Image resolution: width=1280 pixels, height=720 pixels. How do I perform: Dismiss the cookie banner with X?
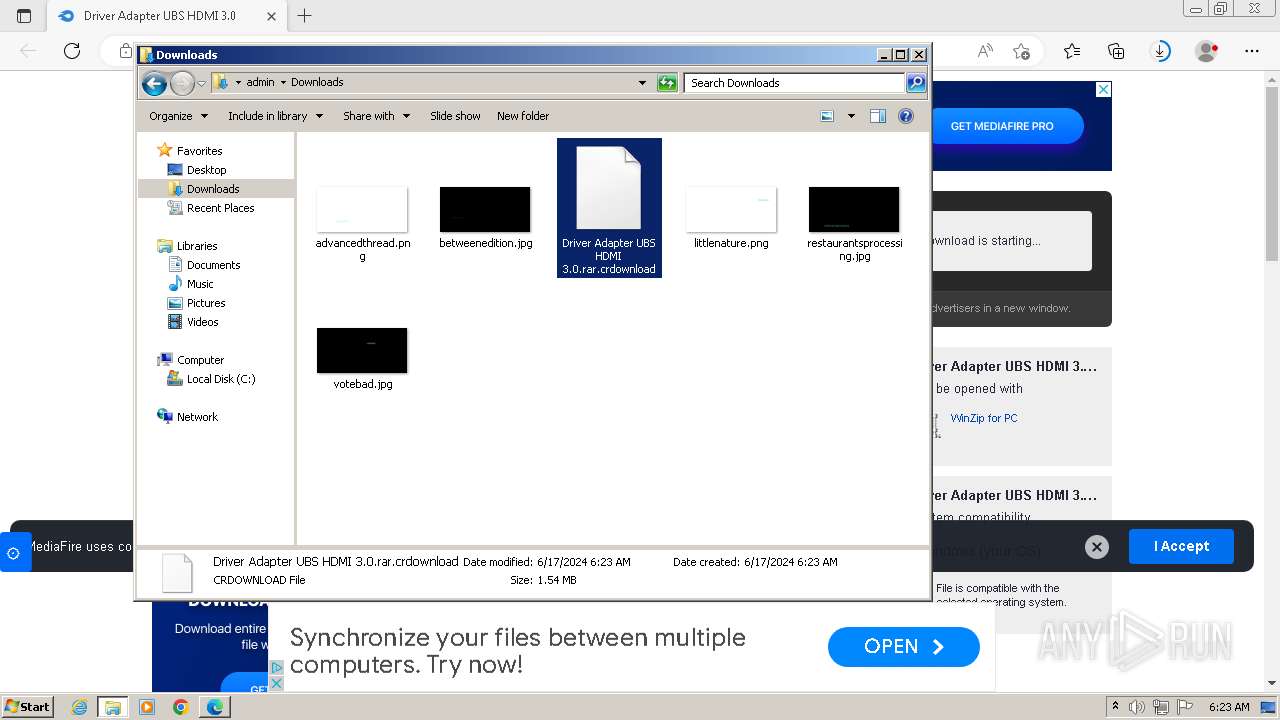pos(1097,546)
